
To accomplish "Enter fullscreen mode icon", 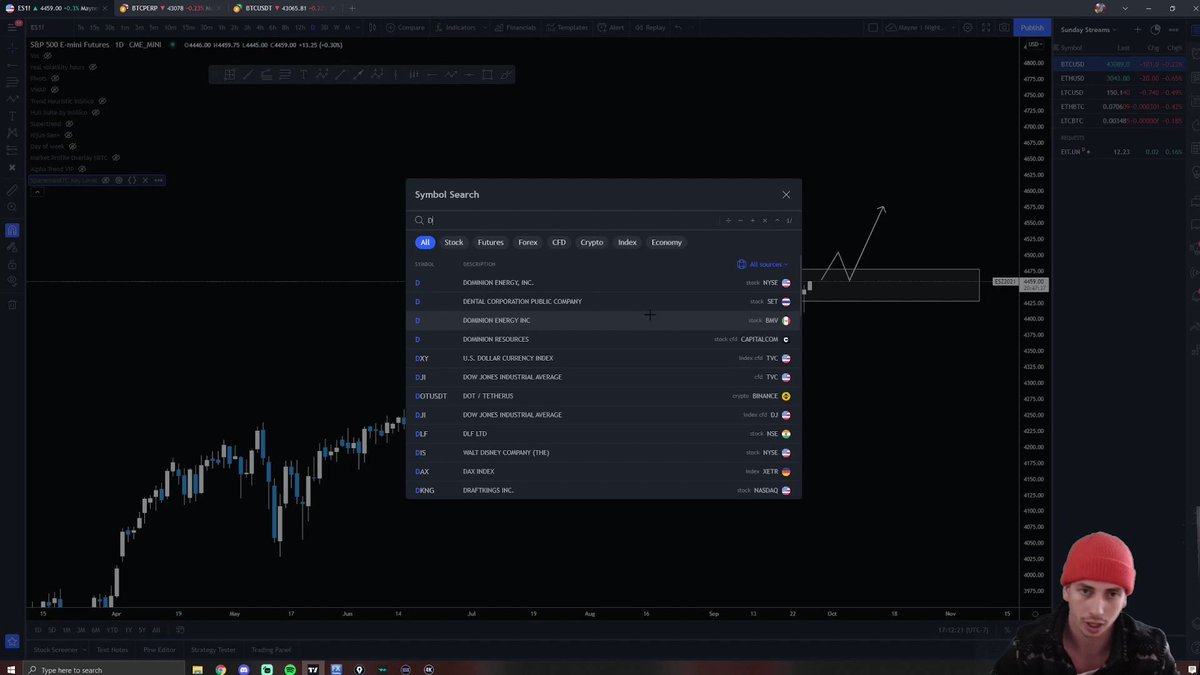I will pos(988,28).
